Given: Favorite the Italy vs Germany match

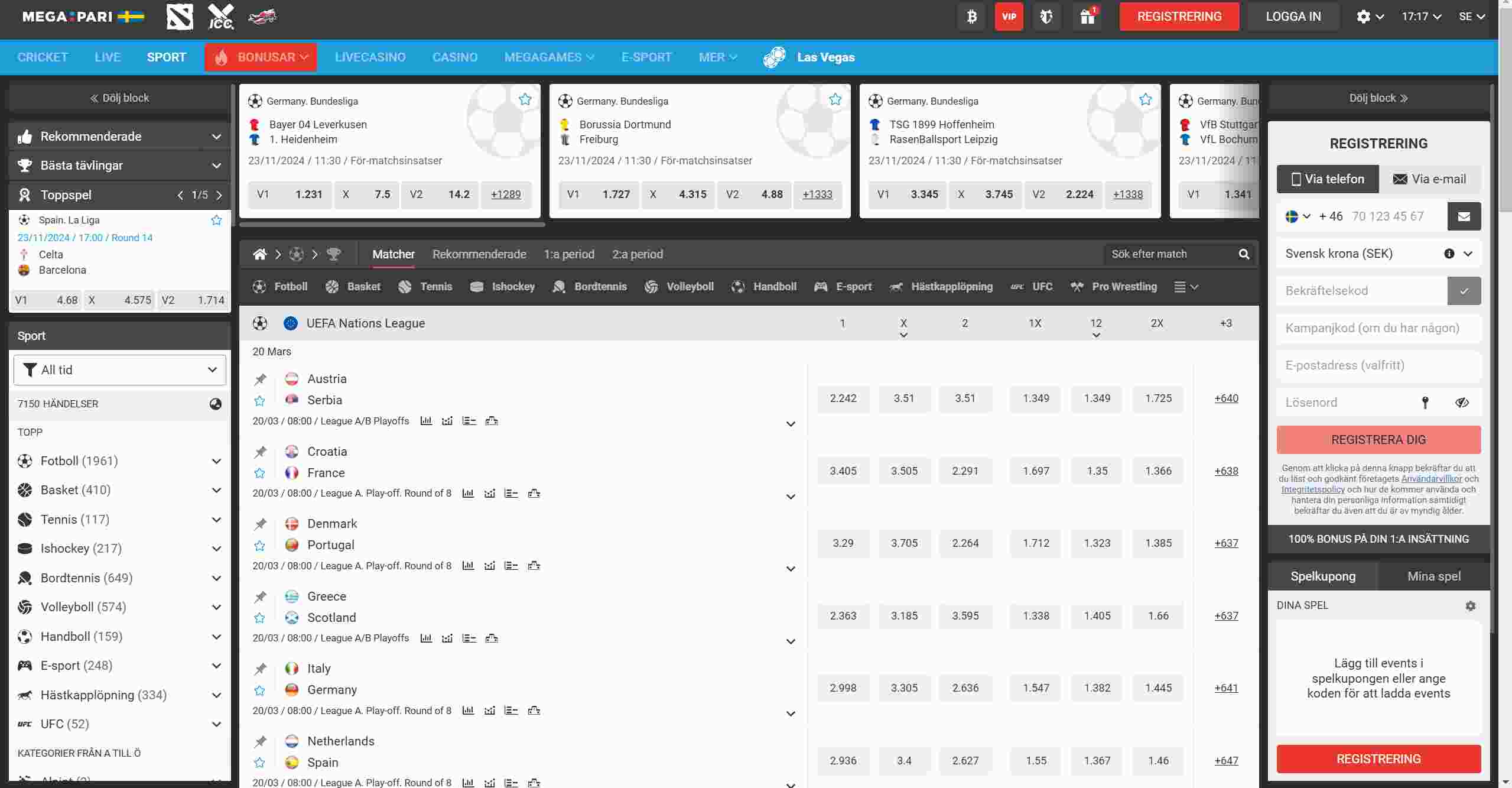Looking at the screenshot, I should (259, 690).
